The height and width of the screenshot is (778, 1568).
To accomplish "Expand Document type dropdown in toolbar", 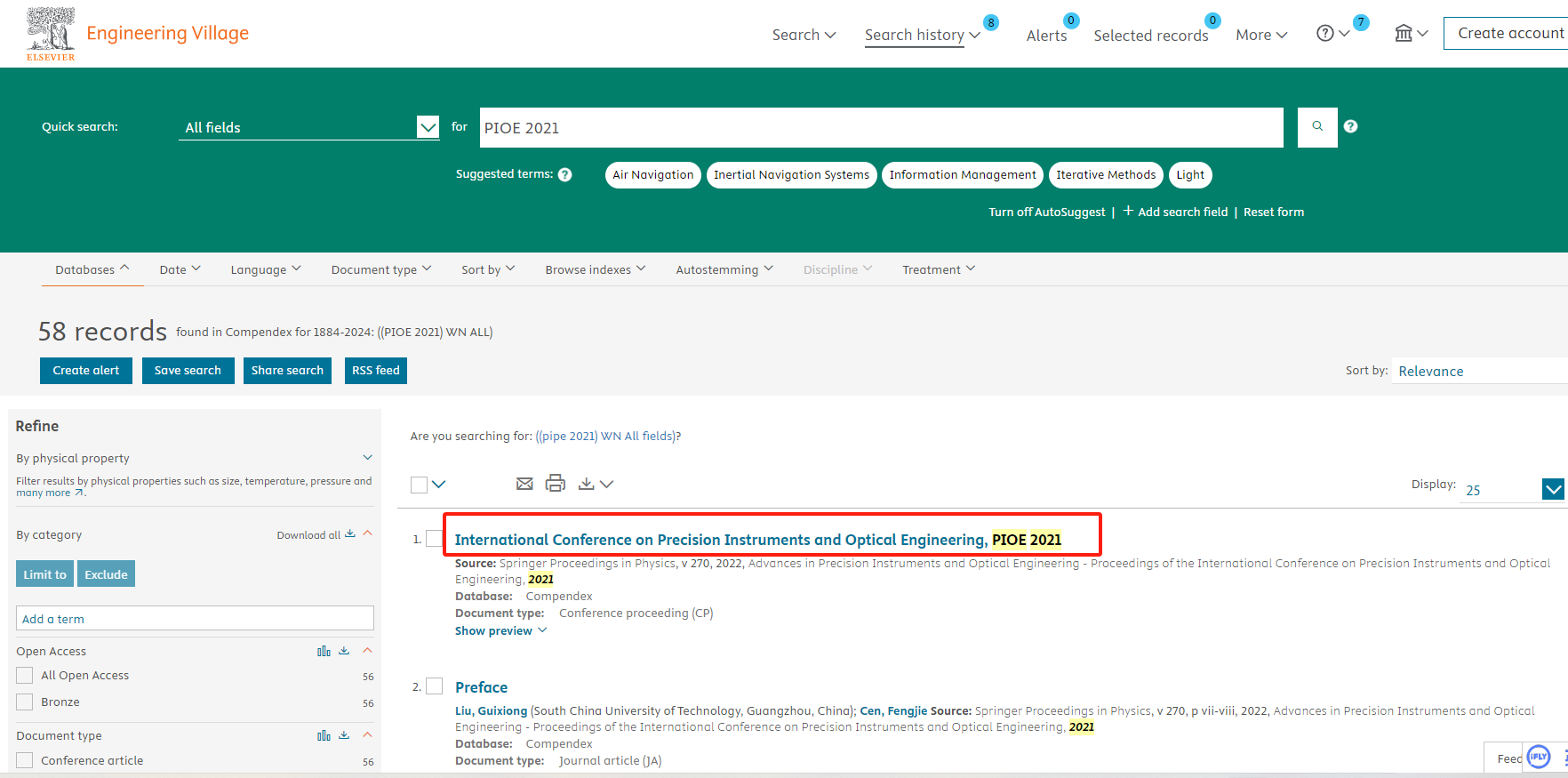I will tap(381, 269).
